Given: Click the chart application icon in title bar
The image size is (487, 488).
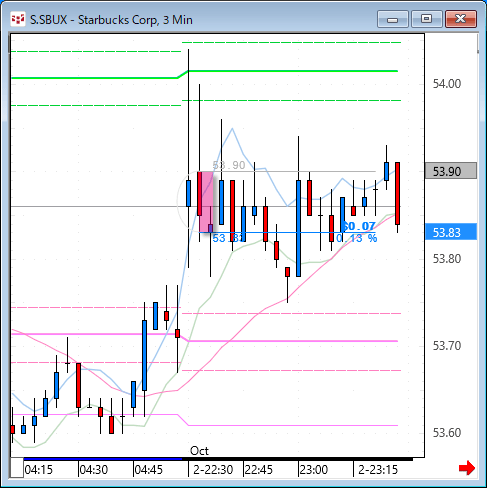Looking at the screenshot, I should tap(18, 20).
